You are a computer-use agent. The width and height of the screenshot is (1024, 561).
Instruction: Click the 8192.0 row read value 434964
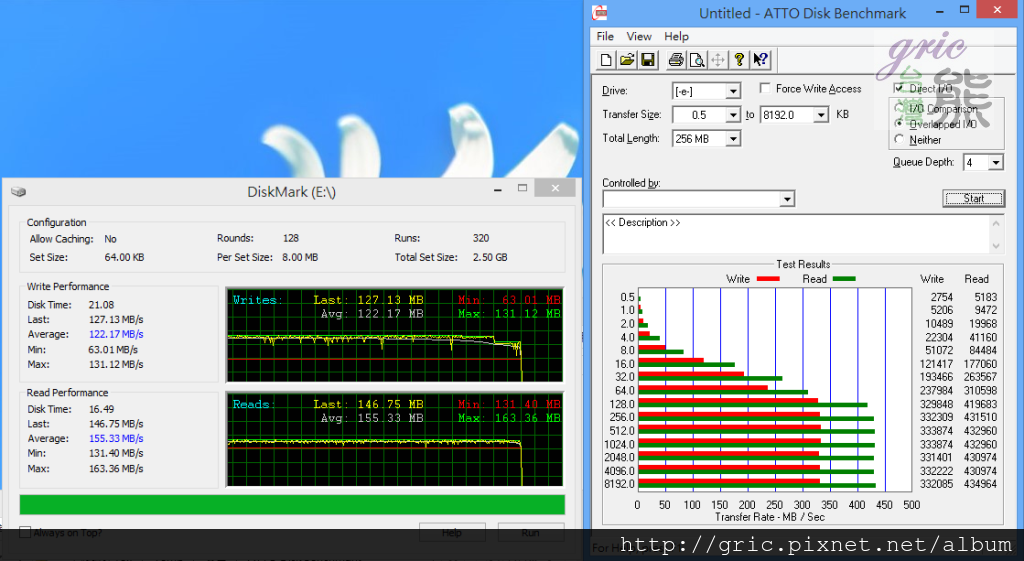pos(980,484)
